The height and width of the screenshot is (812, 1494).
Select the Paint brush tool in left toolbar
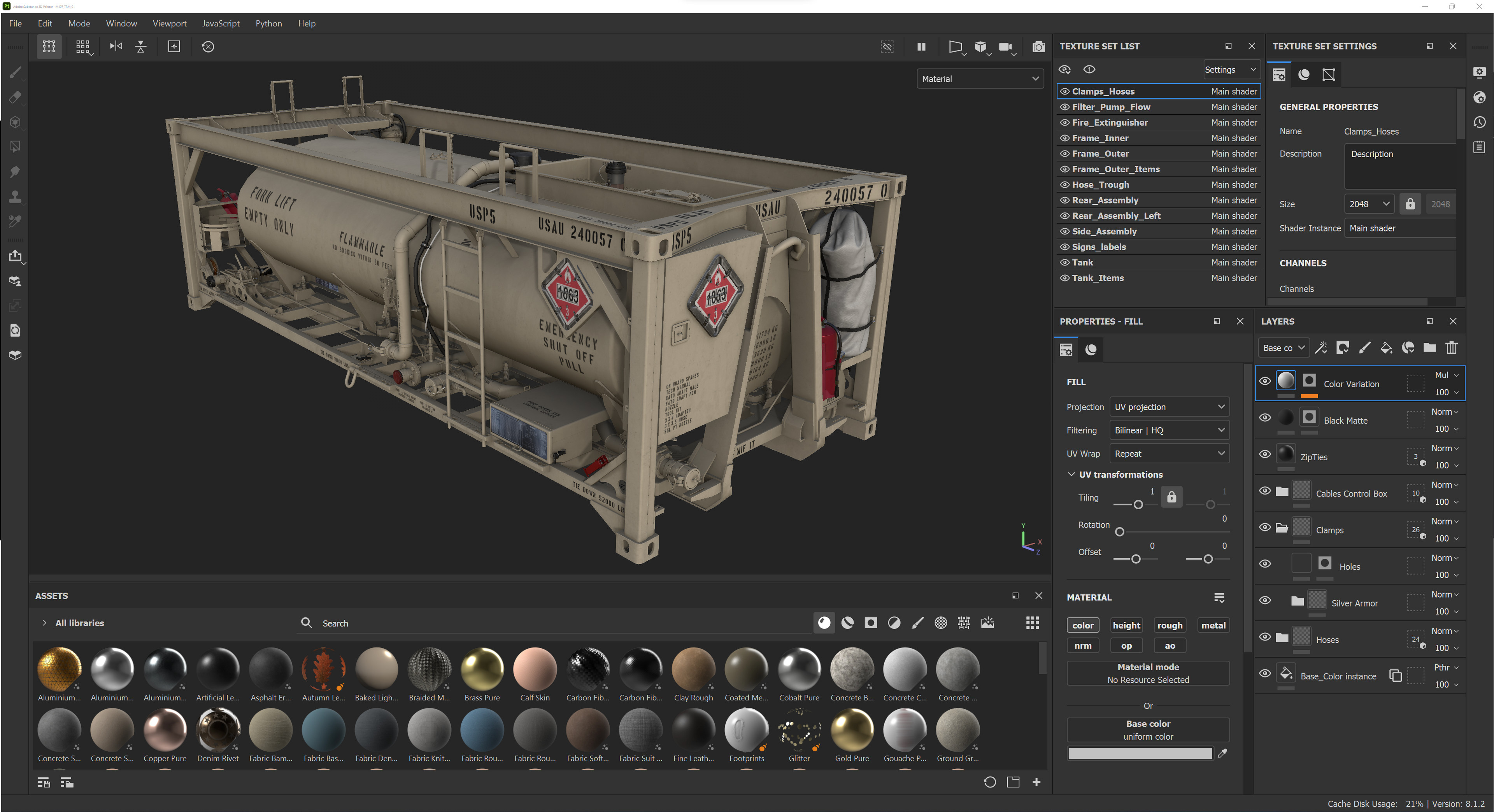click(15, 73)
